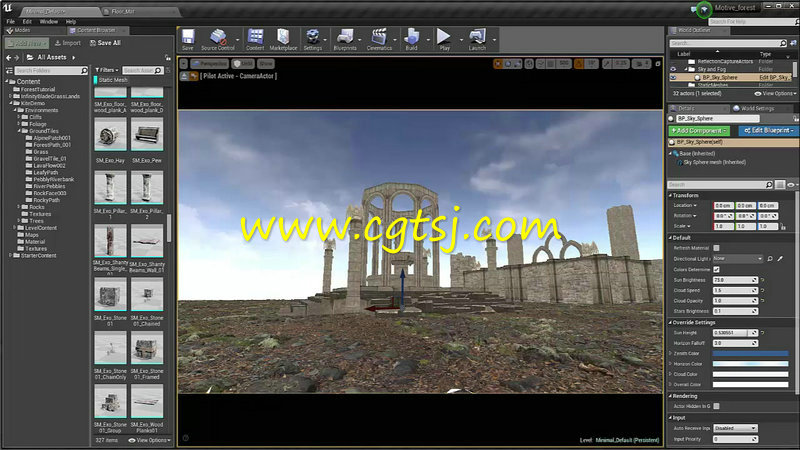Open Auto Receive Input dropdown
This screenshot has height=450, width=800.
coord(735,428)
